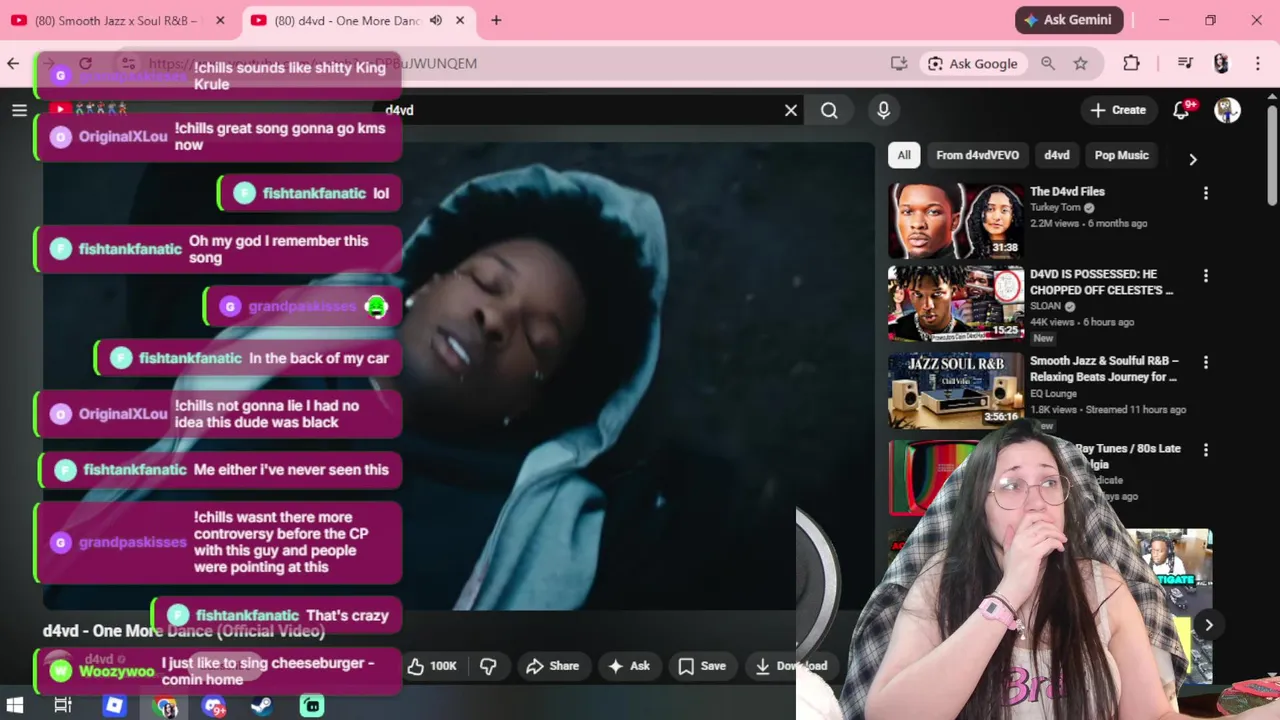
Task: Clear the d4vd search text with X
Action: point(791,110)
